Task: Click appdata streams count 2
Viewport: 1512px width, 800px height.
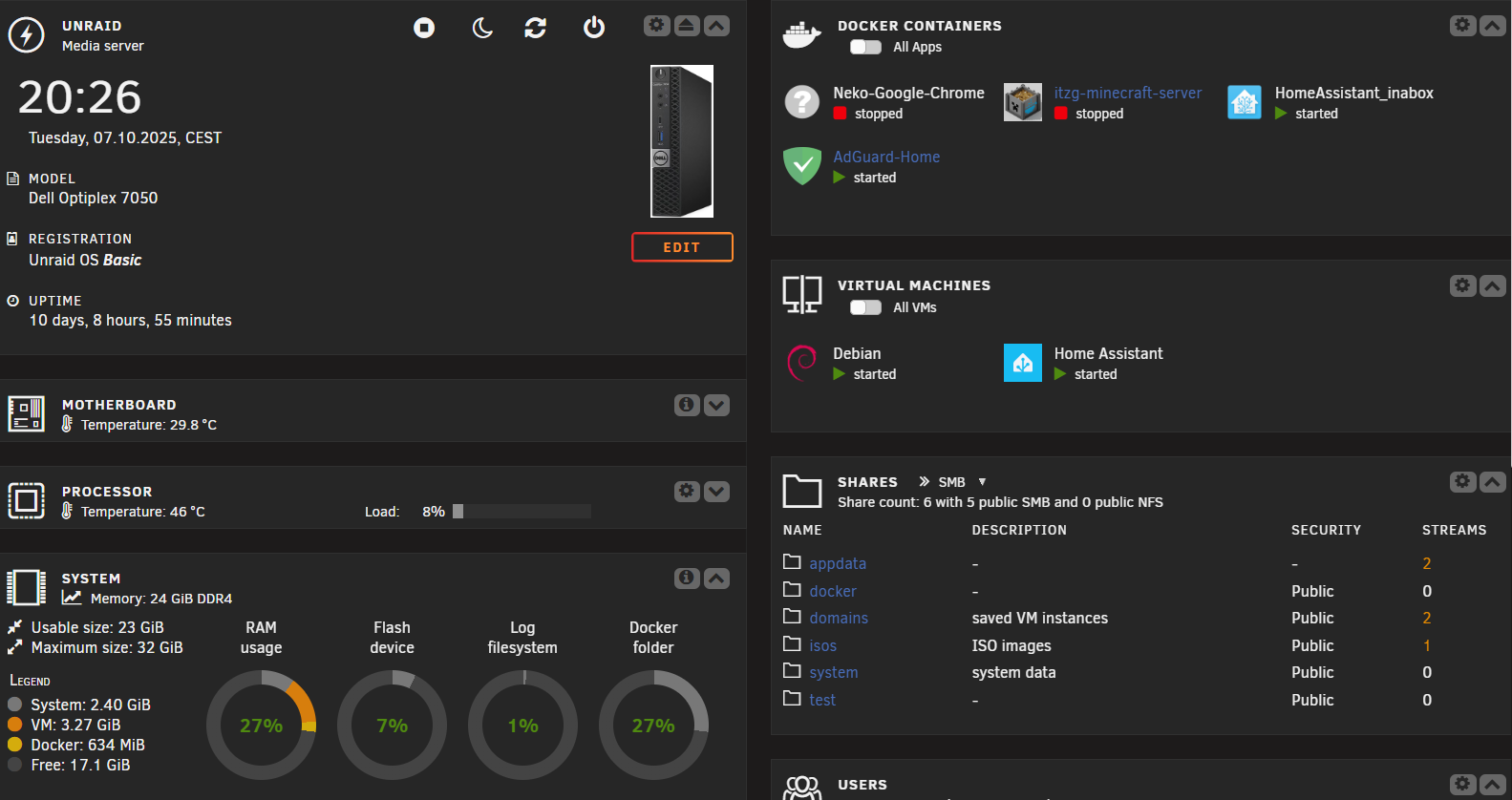Action: [x=1427, y=563]
